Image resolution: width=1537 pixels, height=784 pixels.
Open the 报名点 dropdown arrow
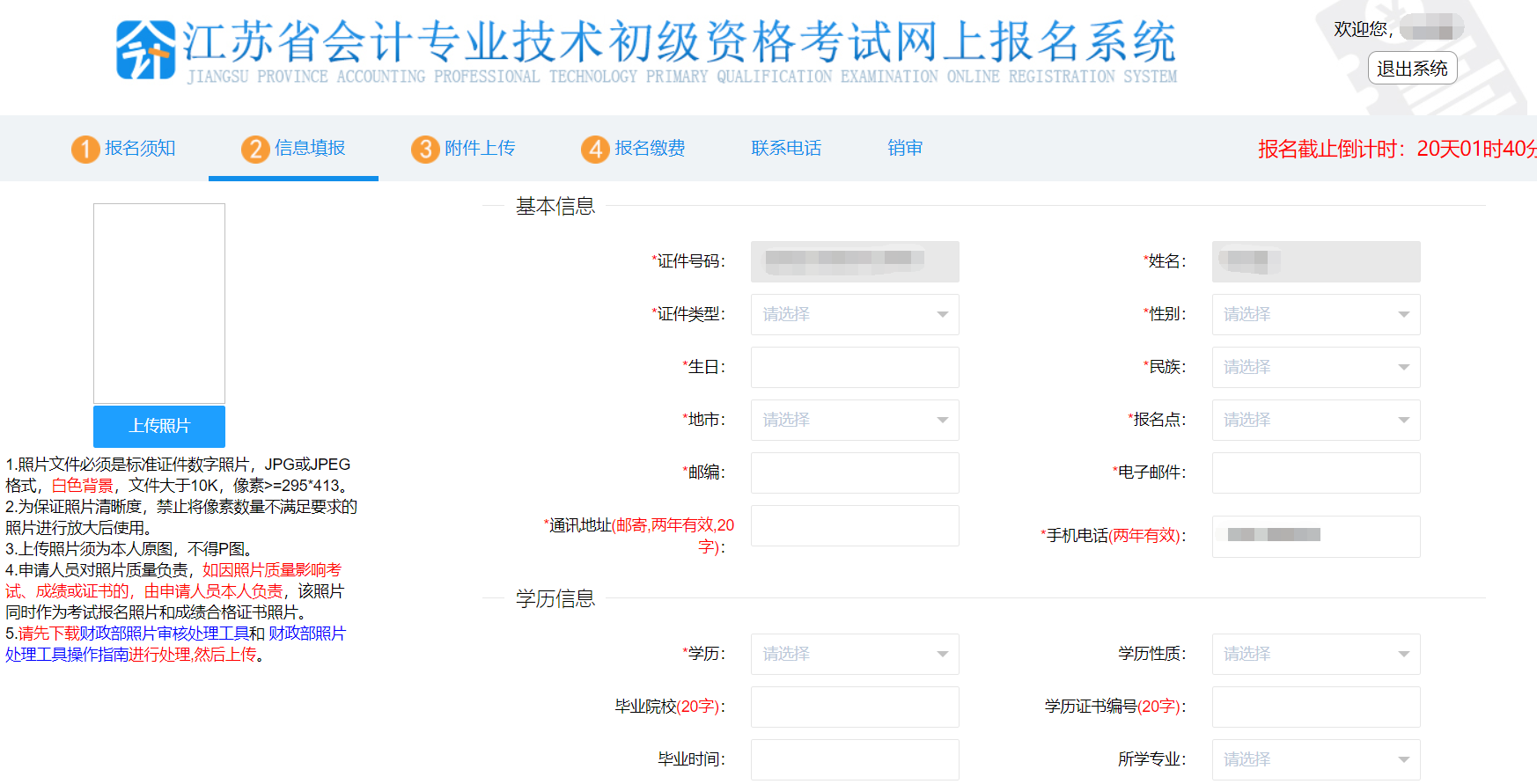point(1403,420)
